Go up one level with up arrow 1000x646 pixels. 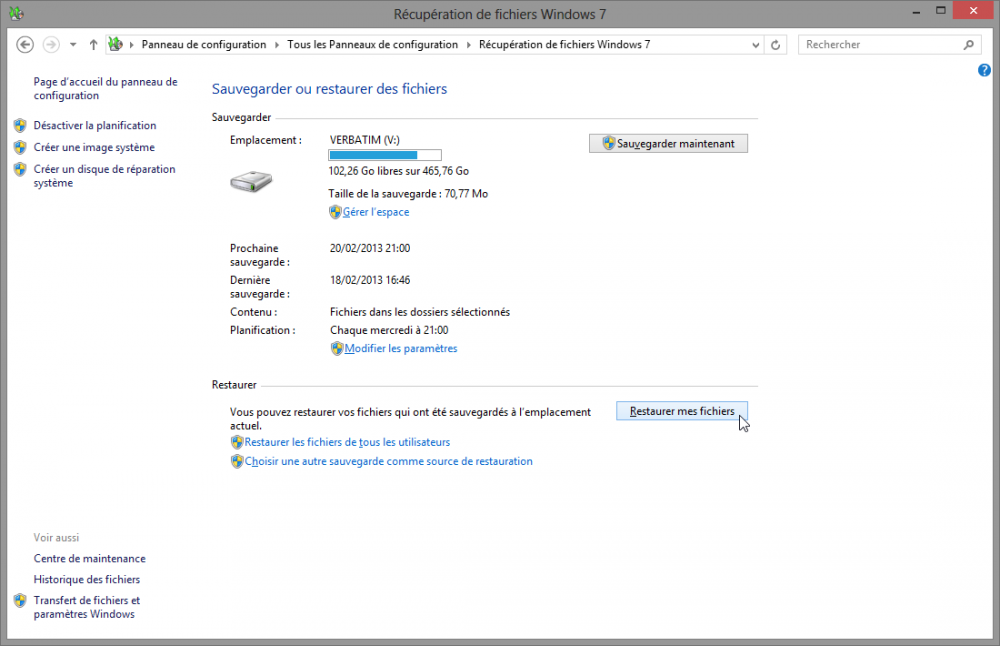tap(93, 45)
